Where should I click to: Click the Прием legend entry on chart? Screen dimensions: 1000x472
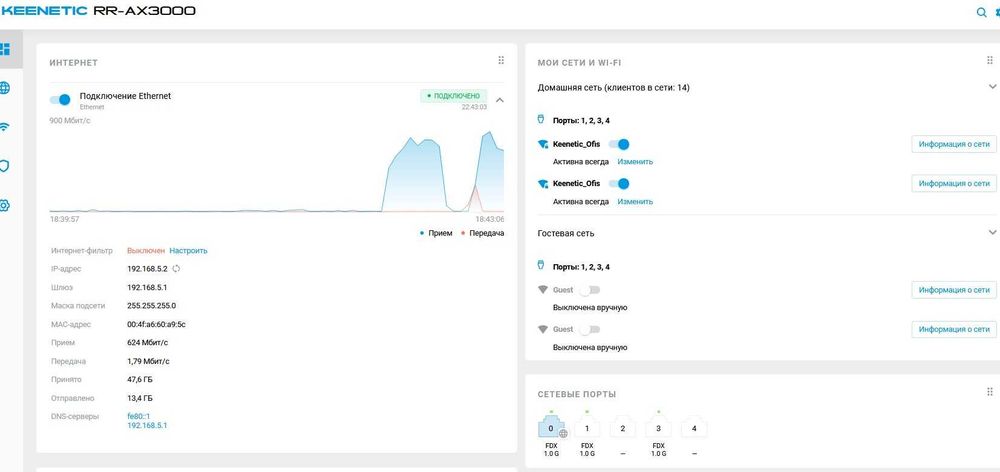pos(436,233)
